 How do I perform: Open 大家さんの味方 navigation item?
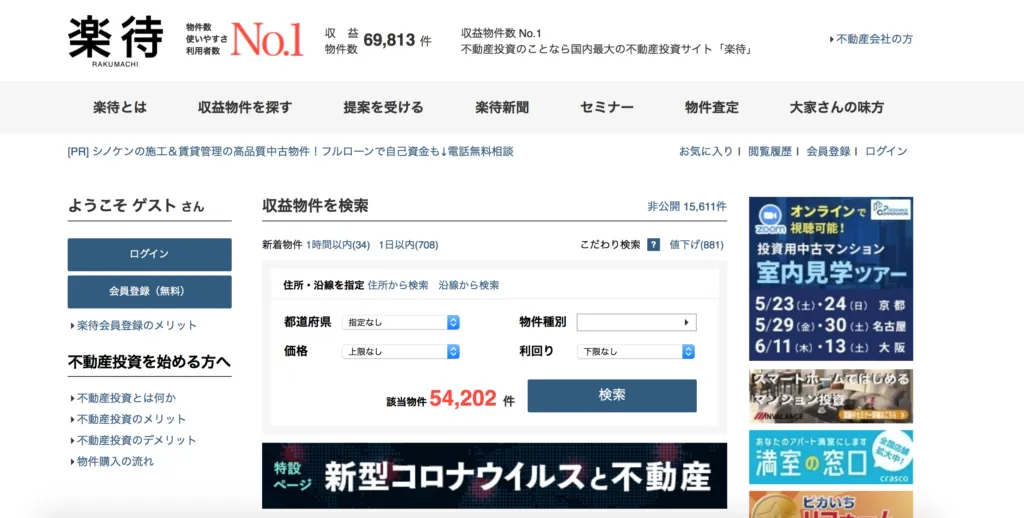pyautogui.click(x=837, y=107)
